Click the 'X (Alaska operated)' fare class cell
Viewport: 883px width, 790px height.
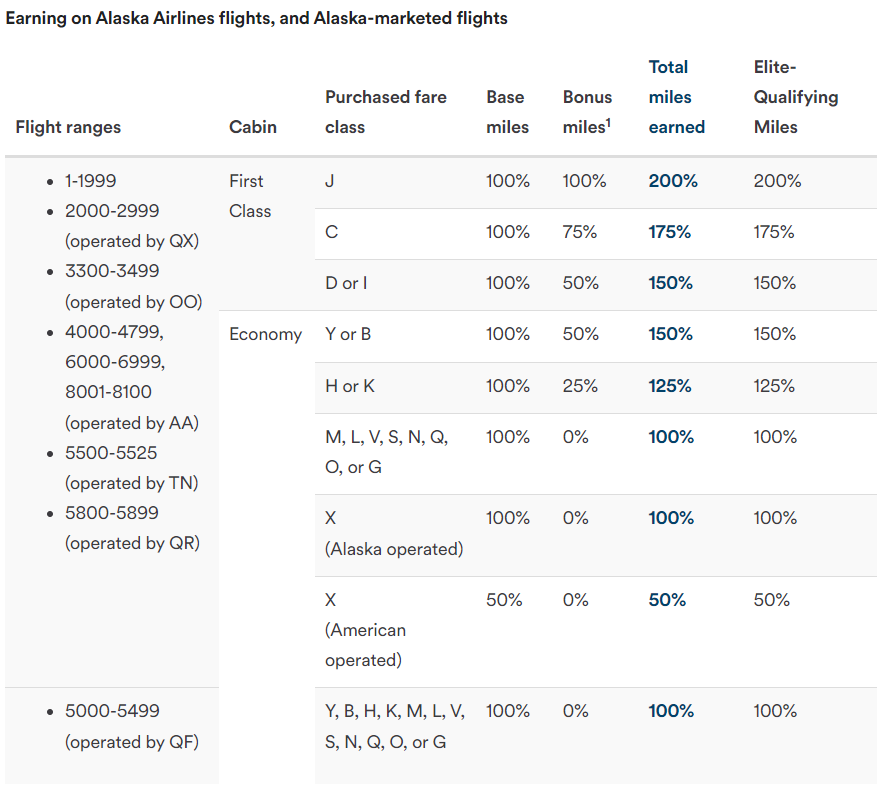tap(394, 533)
